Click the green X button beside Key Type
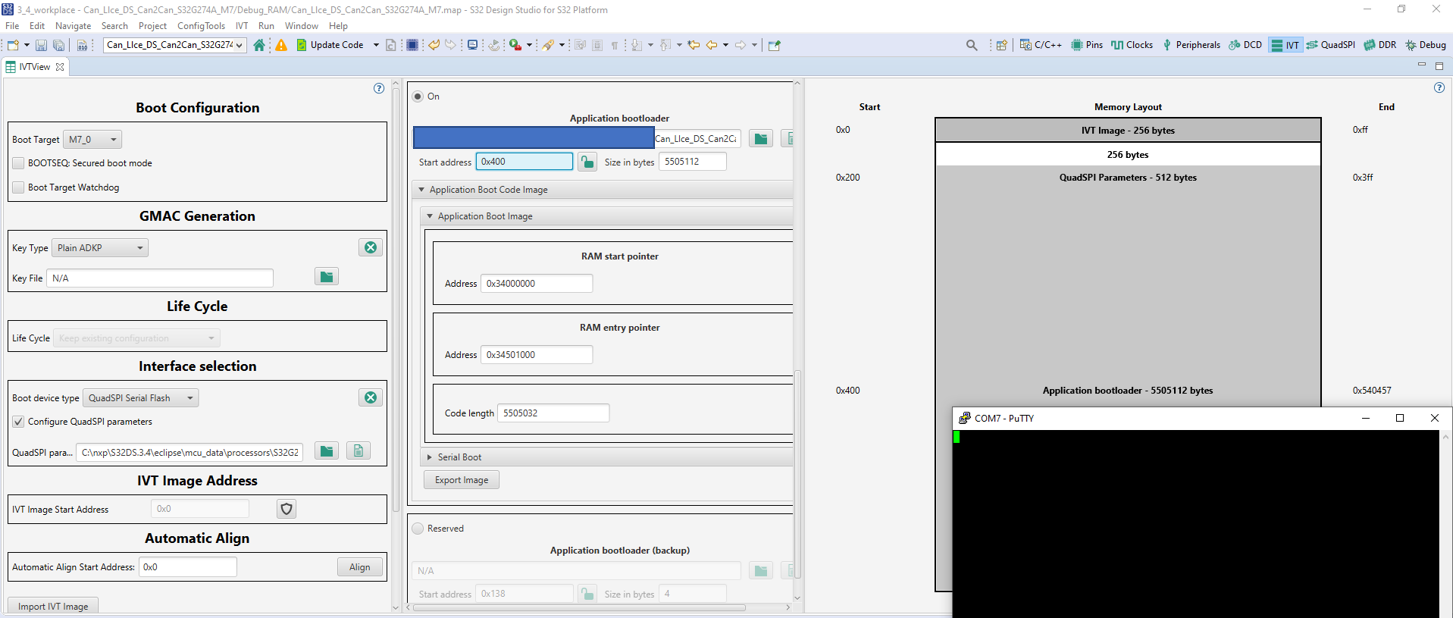Screen dimensions: 1453x621 point(370,247)
